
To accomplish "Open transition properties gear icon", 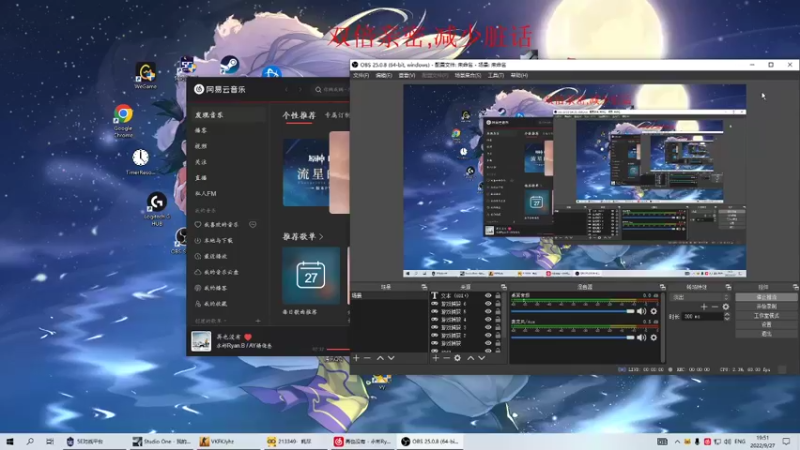I will click(726, 307).
